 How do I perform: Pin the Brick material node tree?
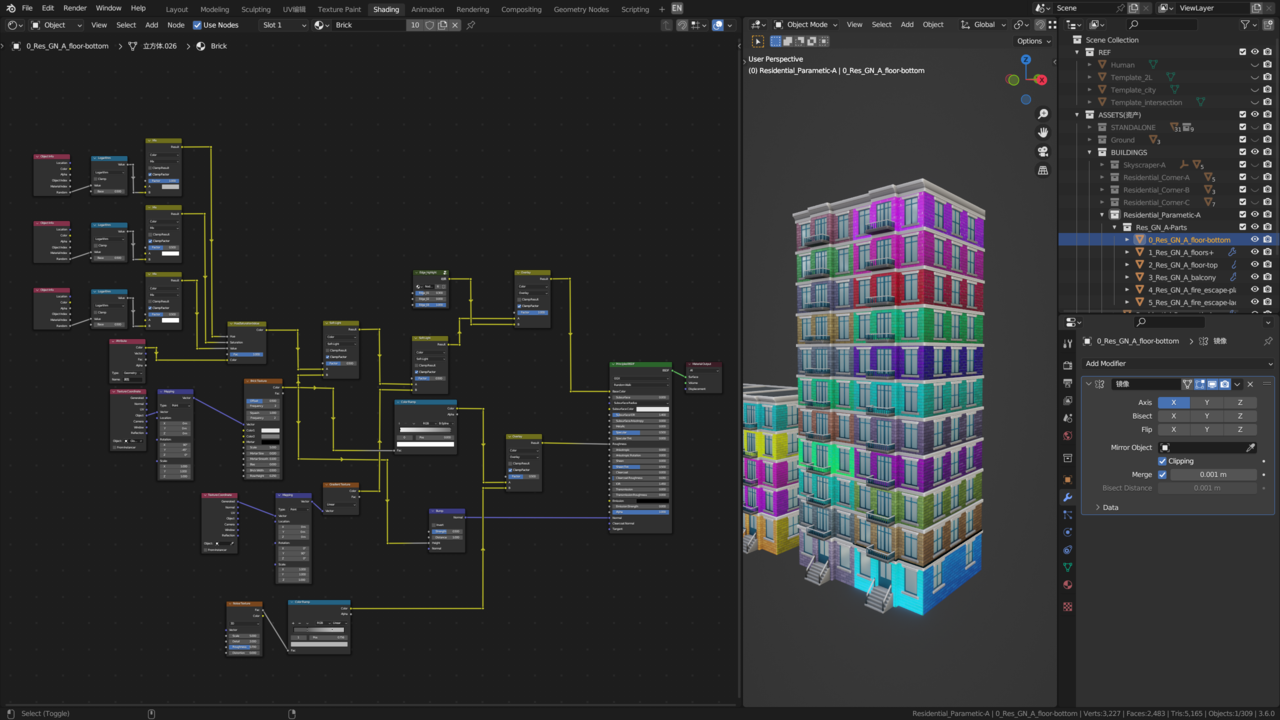tap(471, 25)
